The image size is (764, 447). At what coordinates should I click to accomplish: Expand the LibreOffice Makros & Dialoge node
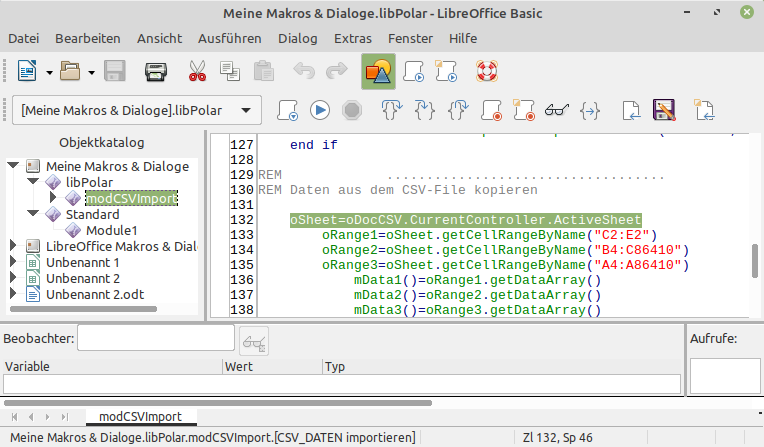pos(13,245)
